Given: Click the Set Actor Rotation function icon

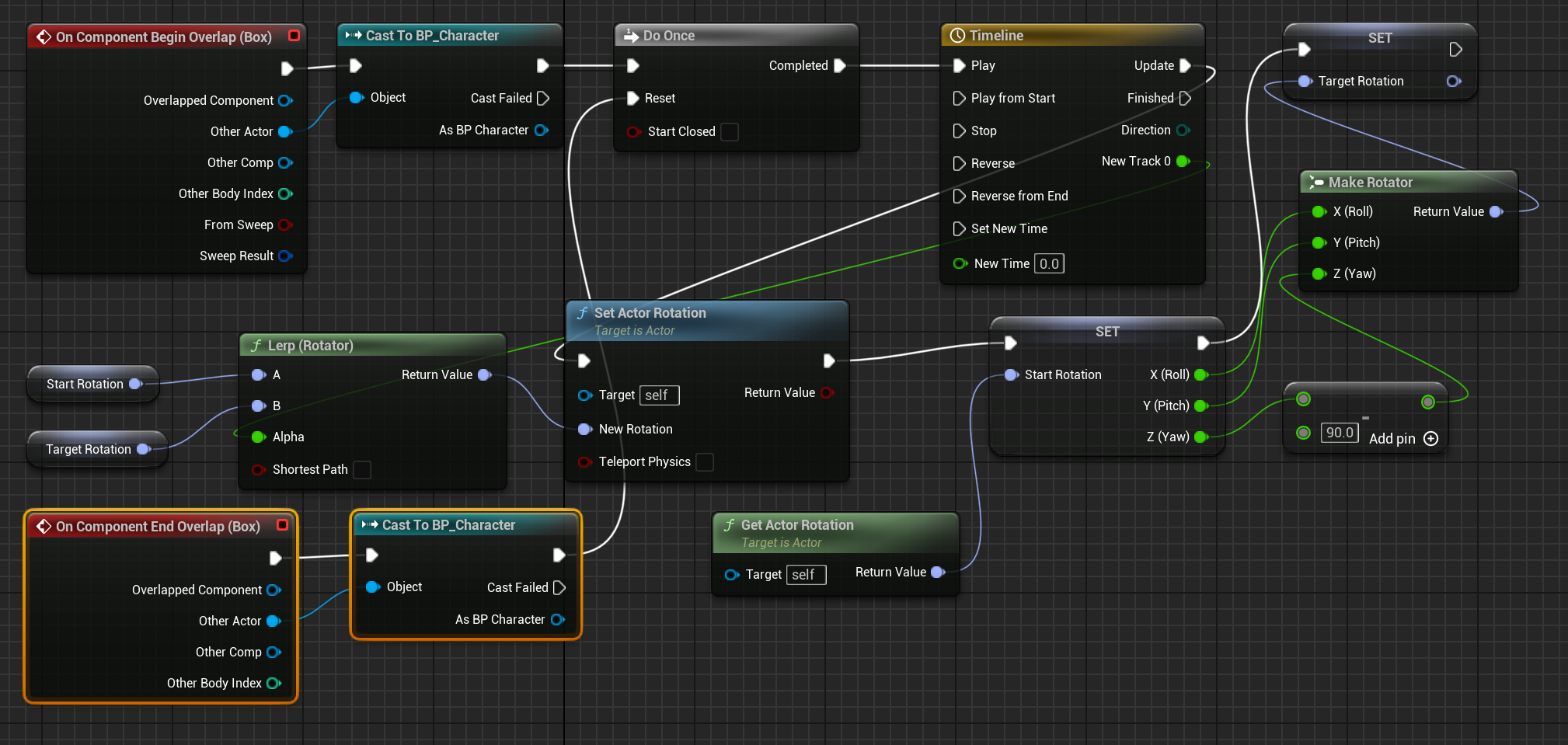Looking at the screenshot, I should point(582,313).
